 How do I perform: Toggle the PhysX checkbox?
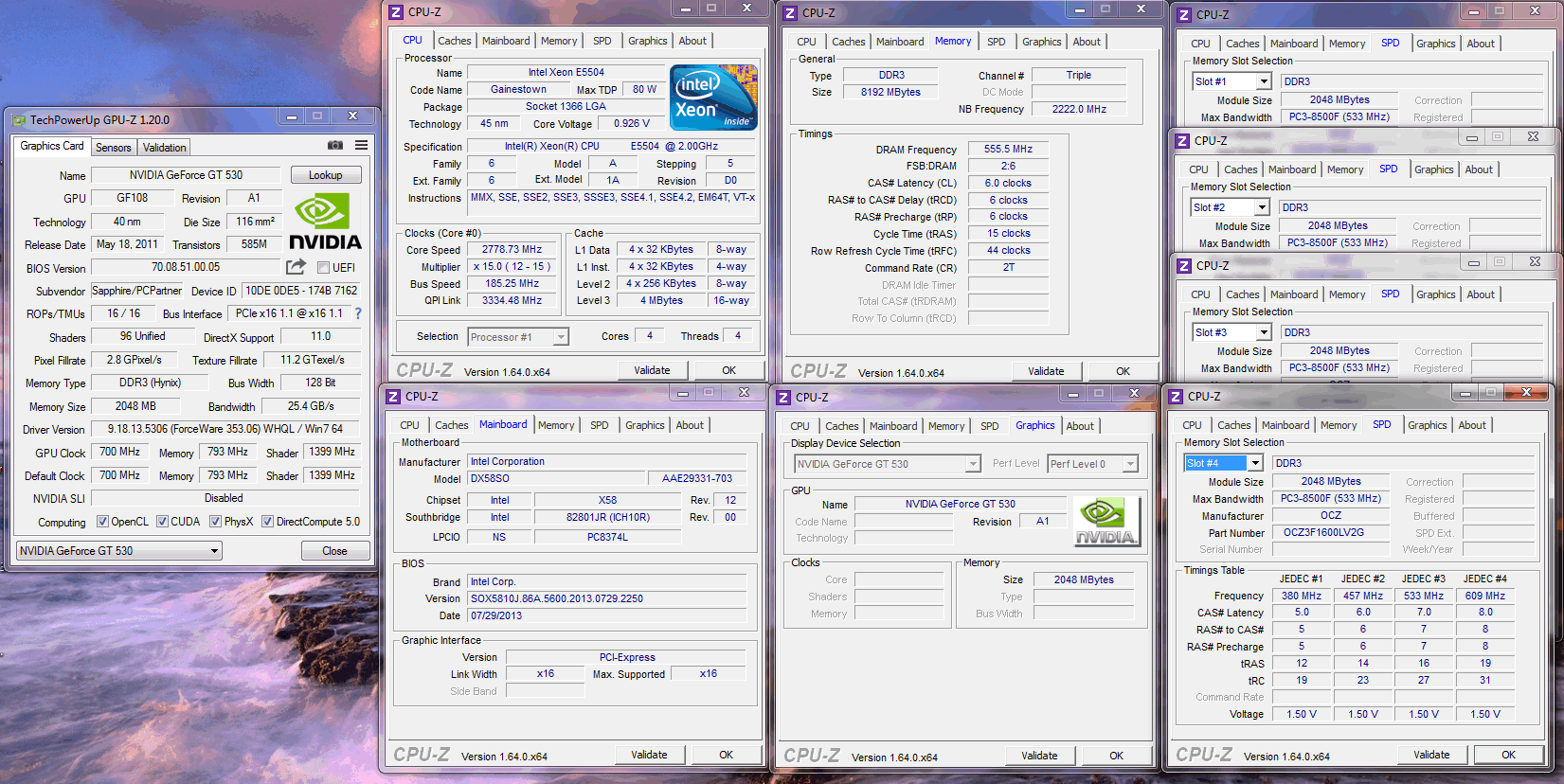215,522
